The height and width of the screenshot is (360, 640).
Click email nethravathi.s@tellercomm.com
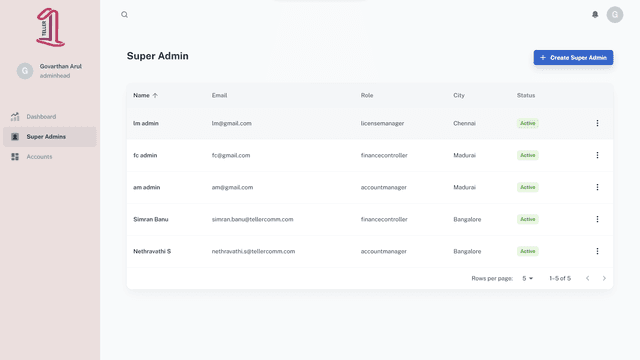click(x=253, y=251)
